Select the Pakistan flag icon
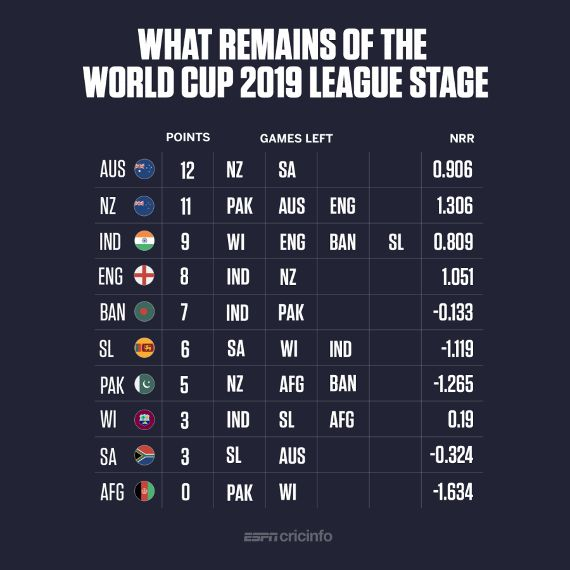The image size is (570, 570). point(144,384)
